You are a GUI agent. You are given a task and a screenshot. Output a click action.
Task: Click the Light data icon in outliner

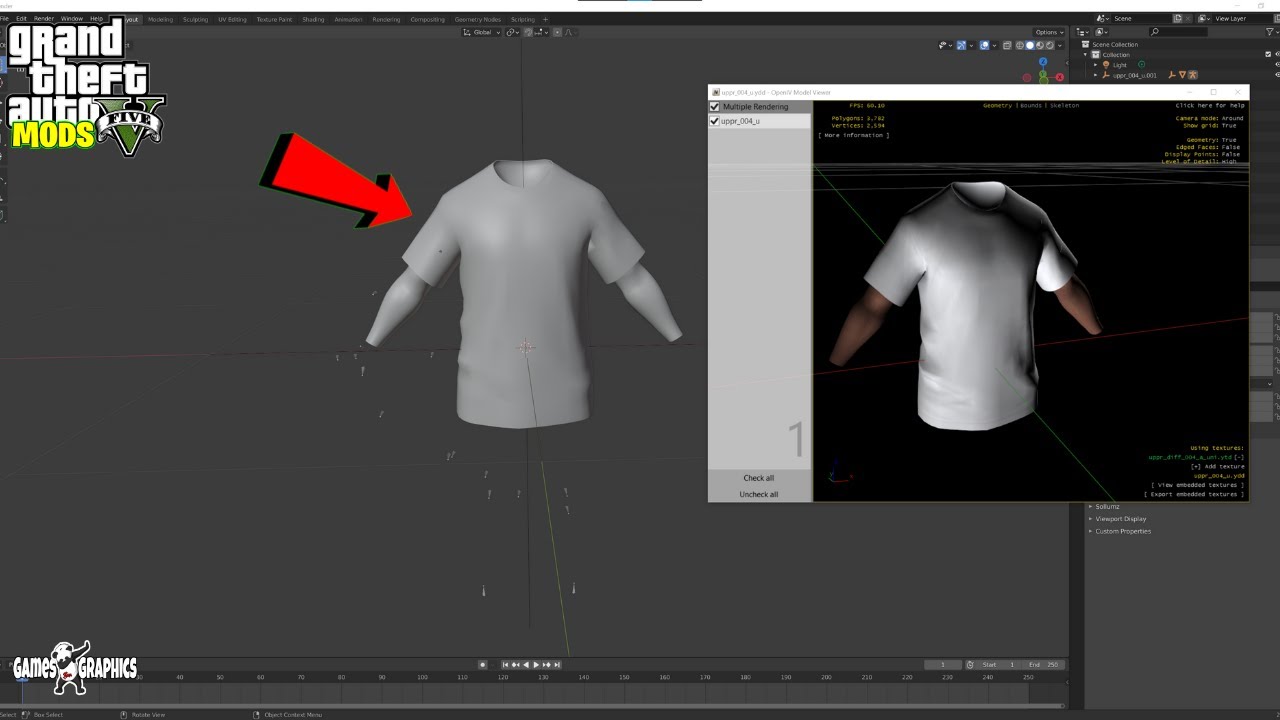pyautogui.click(x=1142, y=65)
